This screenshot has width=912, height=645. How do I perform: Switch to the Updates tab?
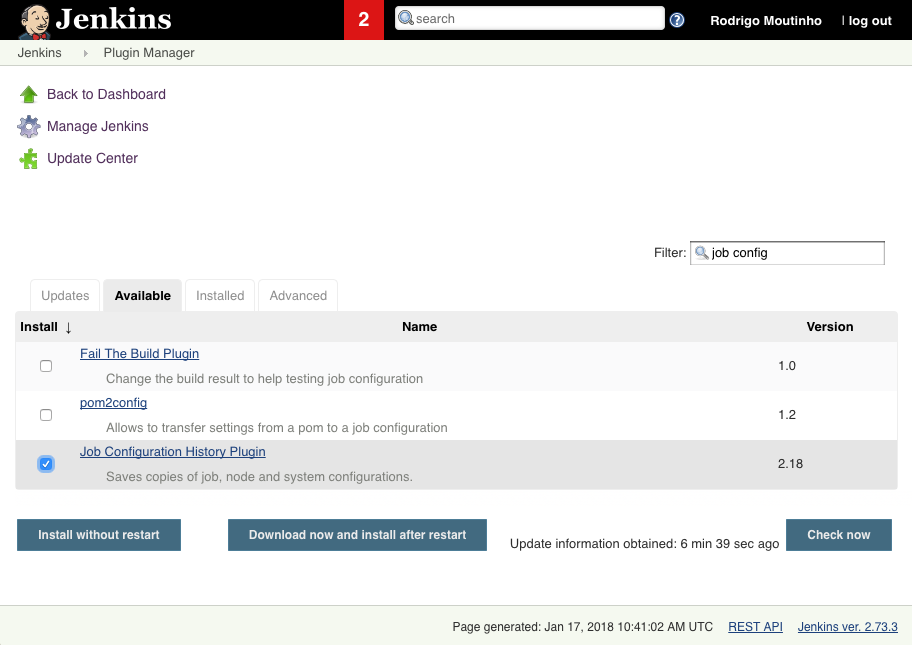[x=65, y=296]
